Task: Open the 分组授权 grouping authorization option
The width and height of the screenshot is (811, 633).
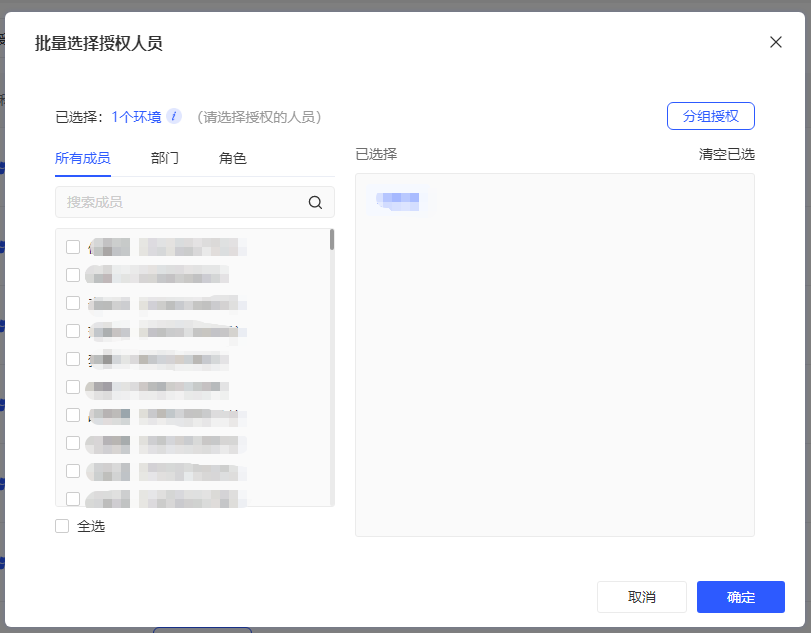Action: [710, 116]
